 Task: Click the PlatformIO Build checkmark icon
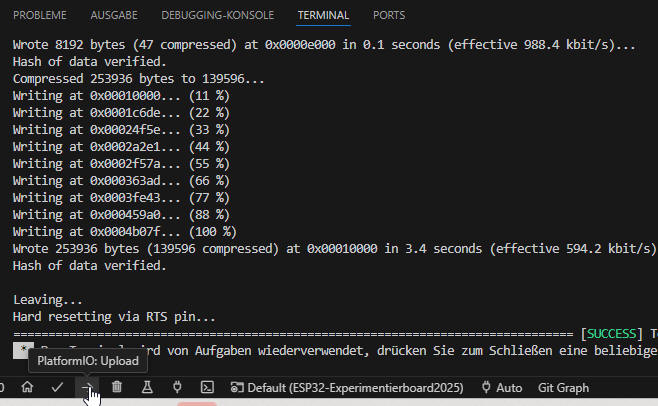click(x=57, y=387)
